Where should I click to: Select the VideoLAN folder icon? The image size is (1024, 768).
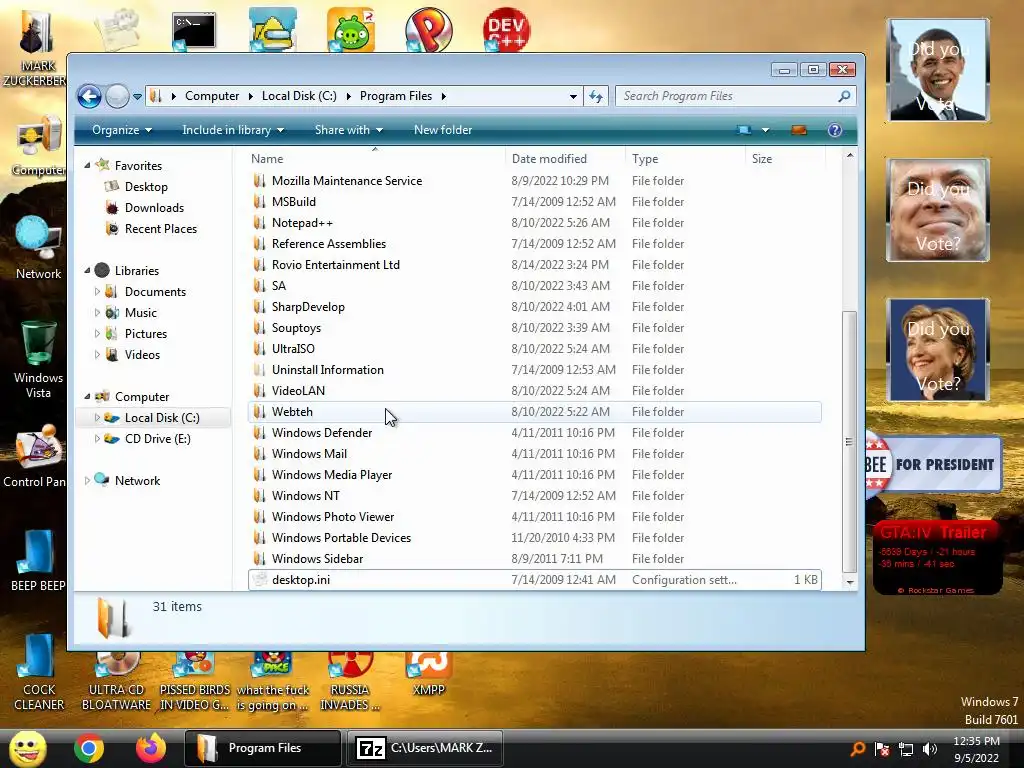[x=260, y=391]
